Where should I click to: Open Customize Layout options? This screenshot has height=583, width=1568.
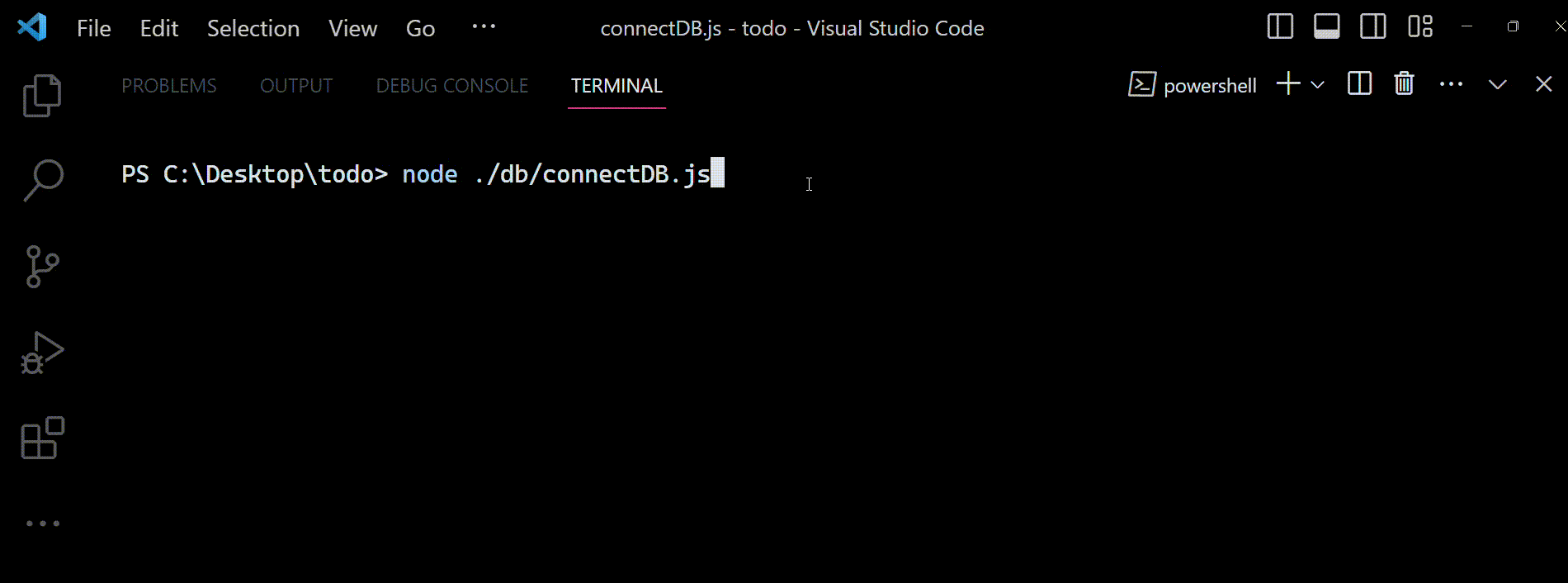[1421, 26]
